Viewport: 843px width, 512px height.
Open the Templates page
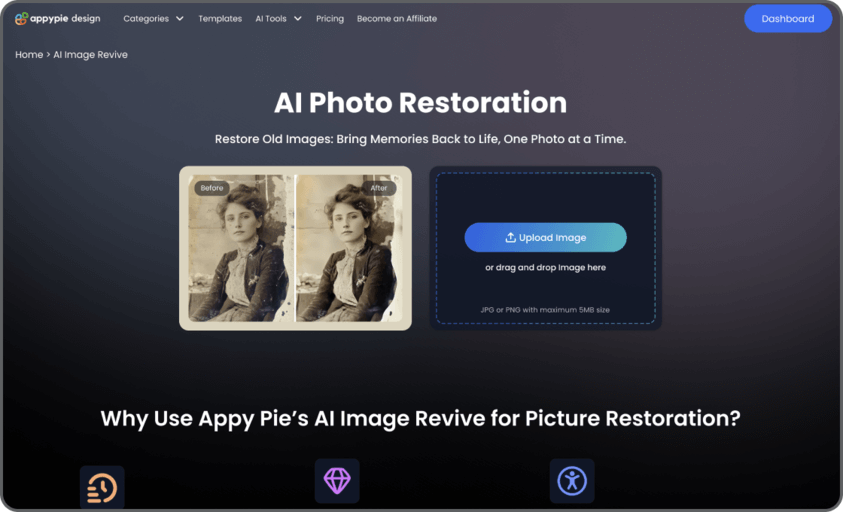point(220,18)
